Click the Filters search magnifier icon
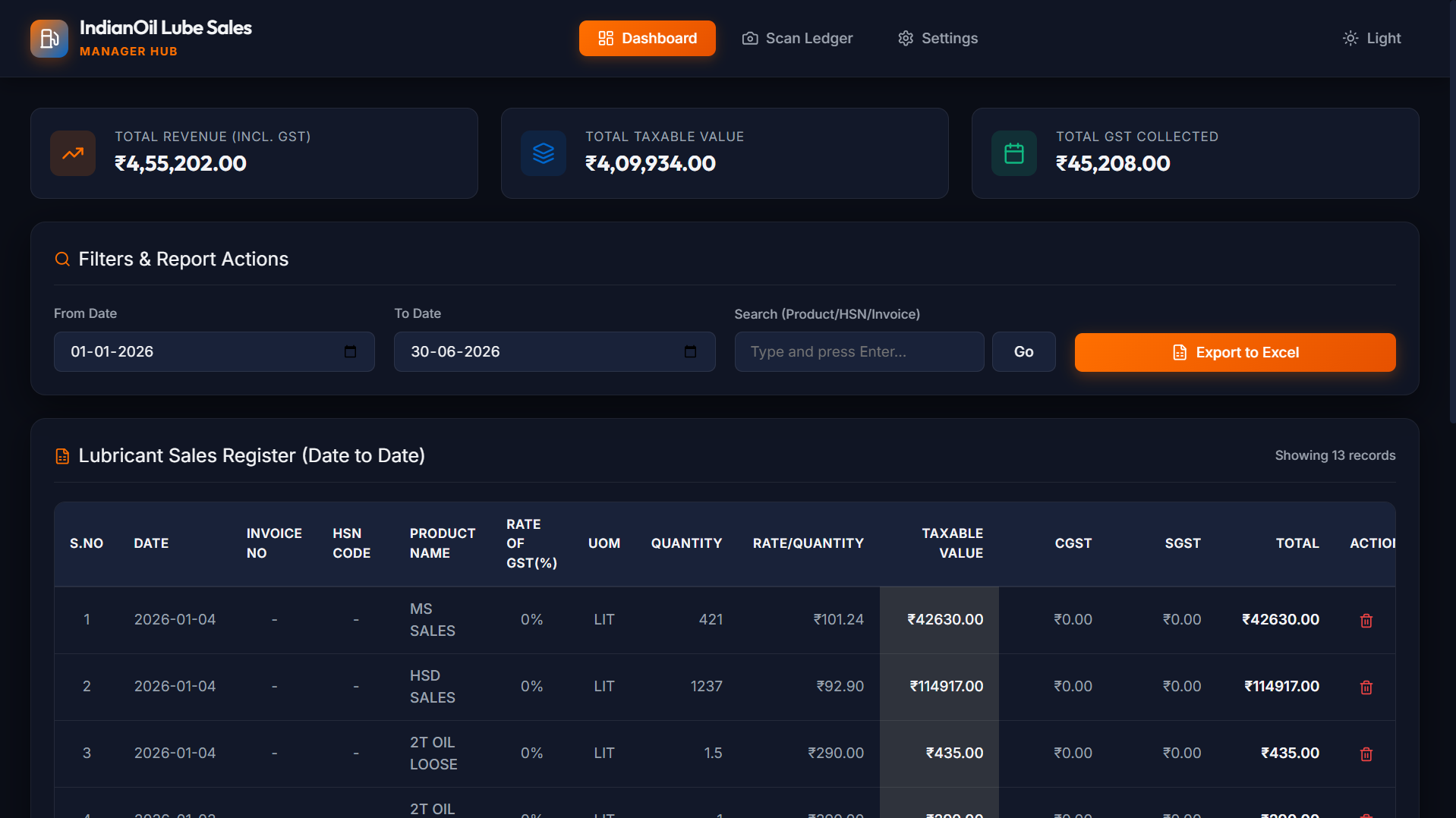The width and height of the screenshot is (1456, 818). pyautogui.click(x=62, y=260)
